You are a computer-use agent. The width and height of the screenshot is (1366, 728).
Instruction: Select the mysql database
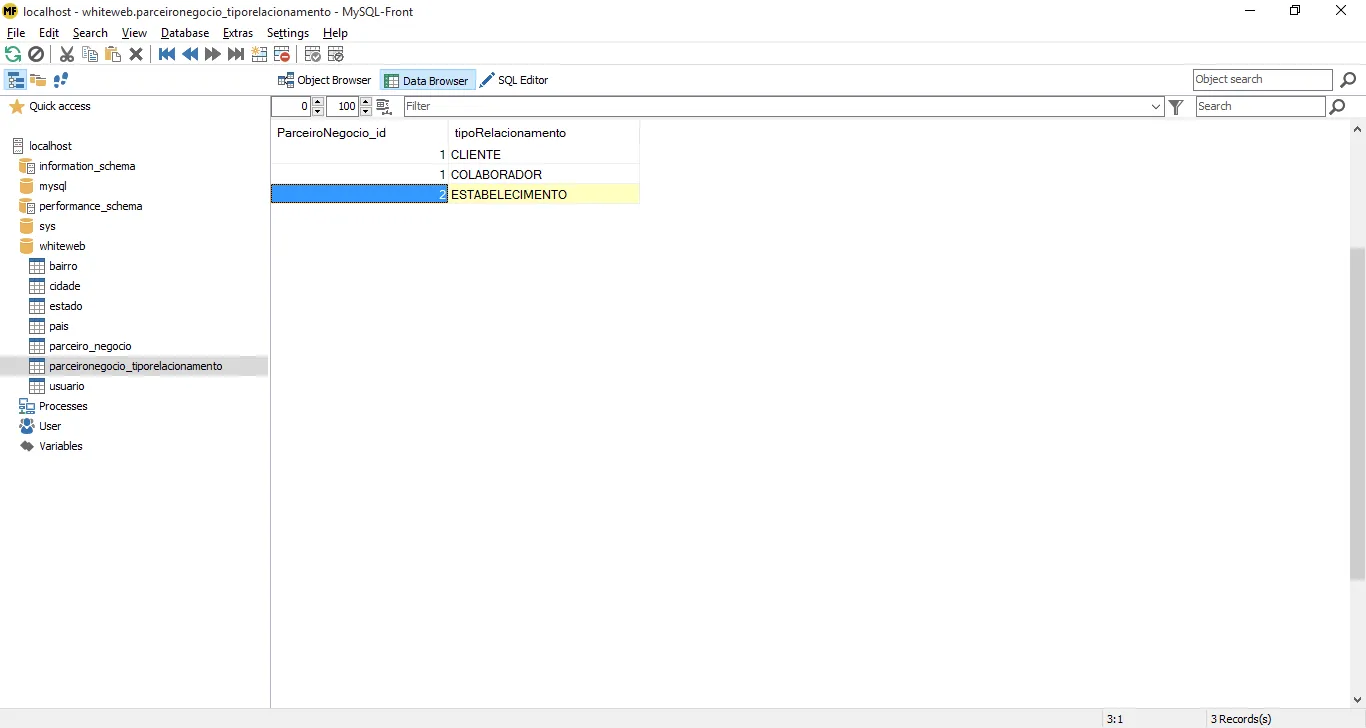[53, 186]
